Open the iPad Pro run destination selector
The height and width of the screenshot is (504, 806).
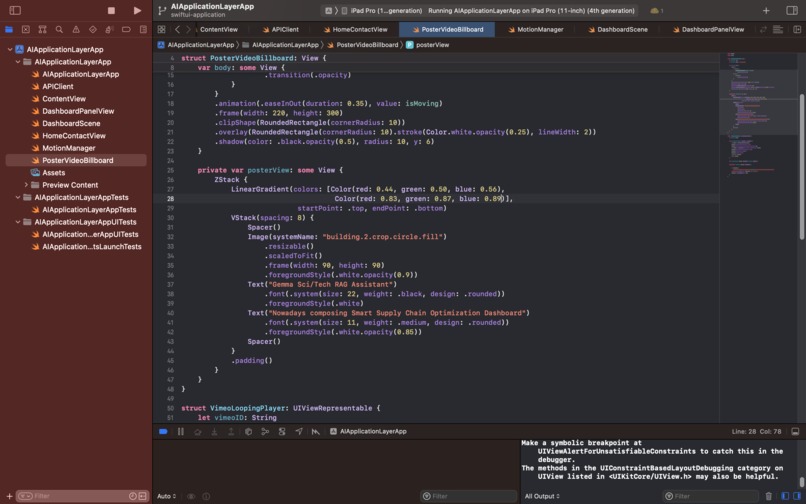(x=381, y=10)
